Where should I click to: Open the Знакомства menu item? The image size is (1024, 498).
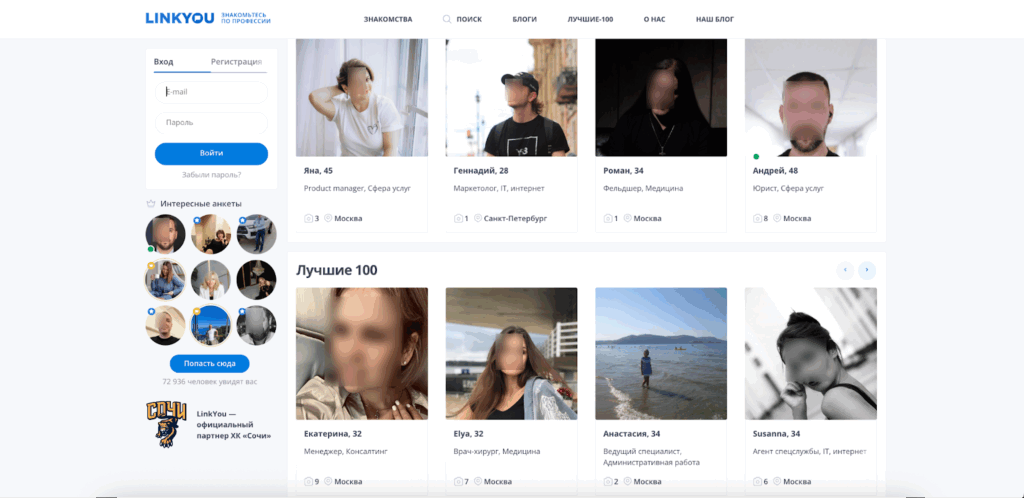click(x=388, y=19)
